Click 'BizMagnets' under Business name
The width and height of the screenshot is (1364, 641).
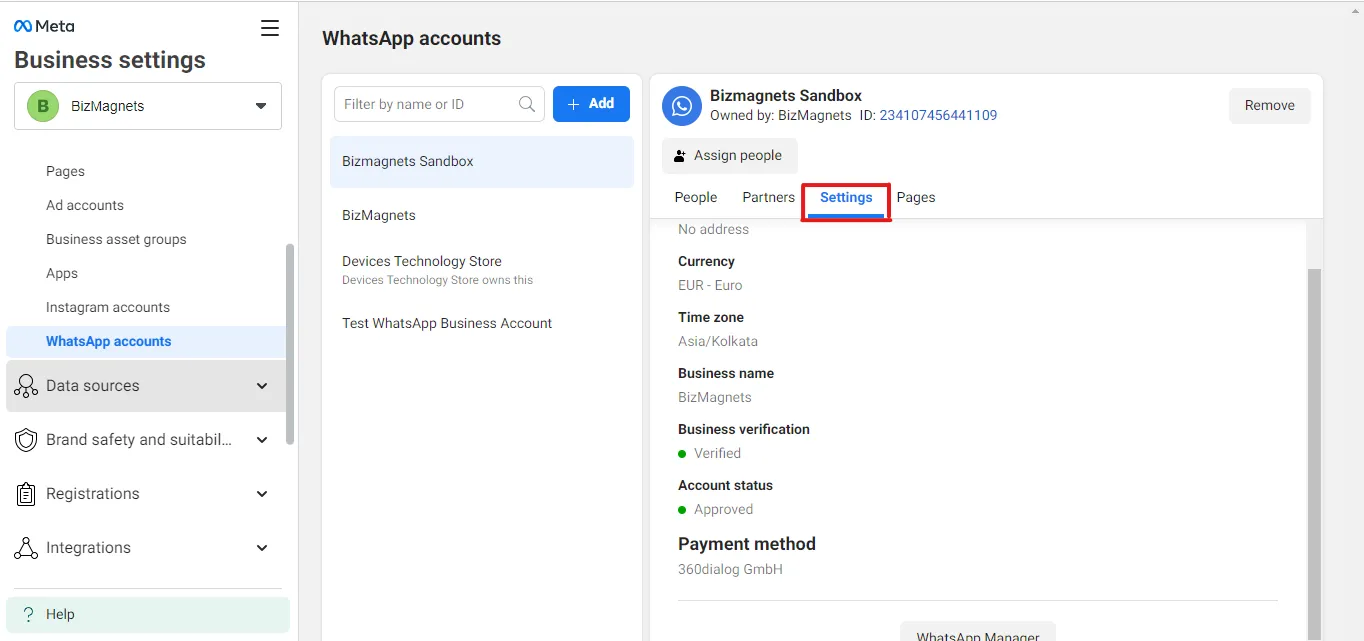(715, 397)
